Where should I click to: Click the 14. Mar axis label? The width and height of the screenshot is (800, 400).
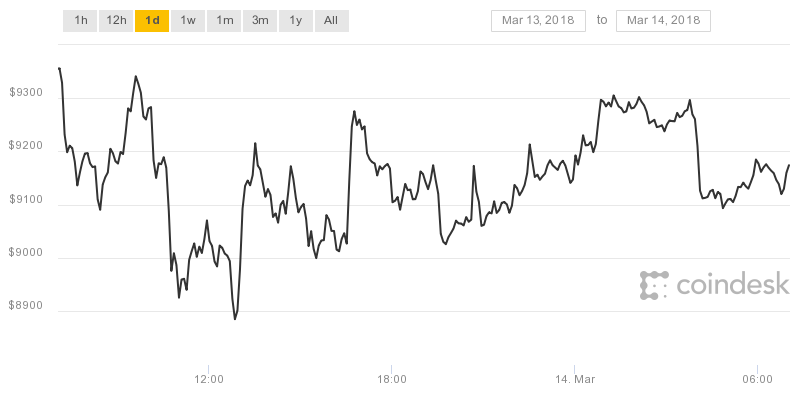tap(574, 380)
